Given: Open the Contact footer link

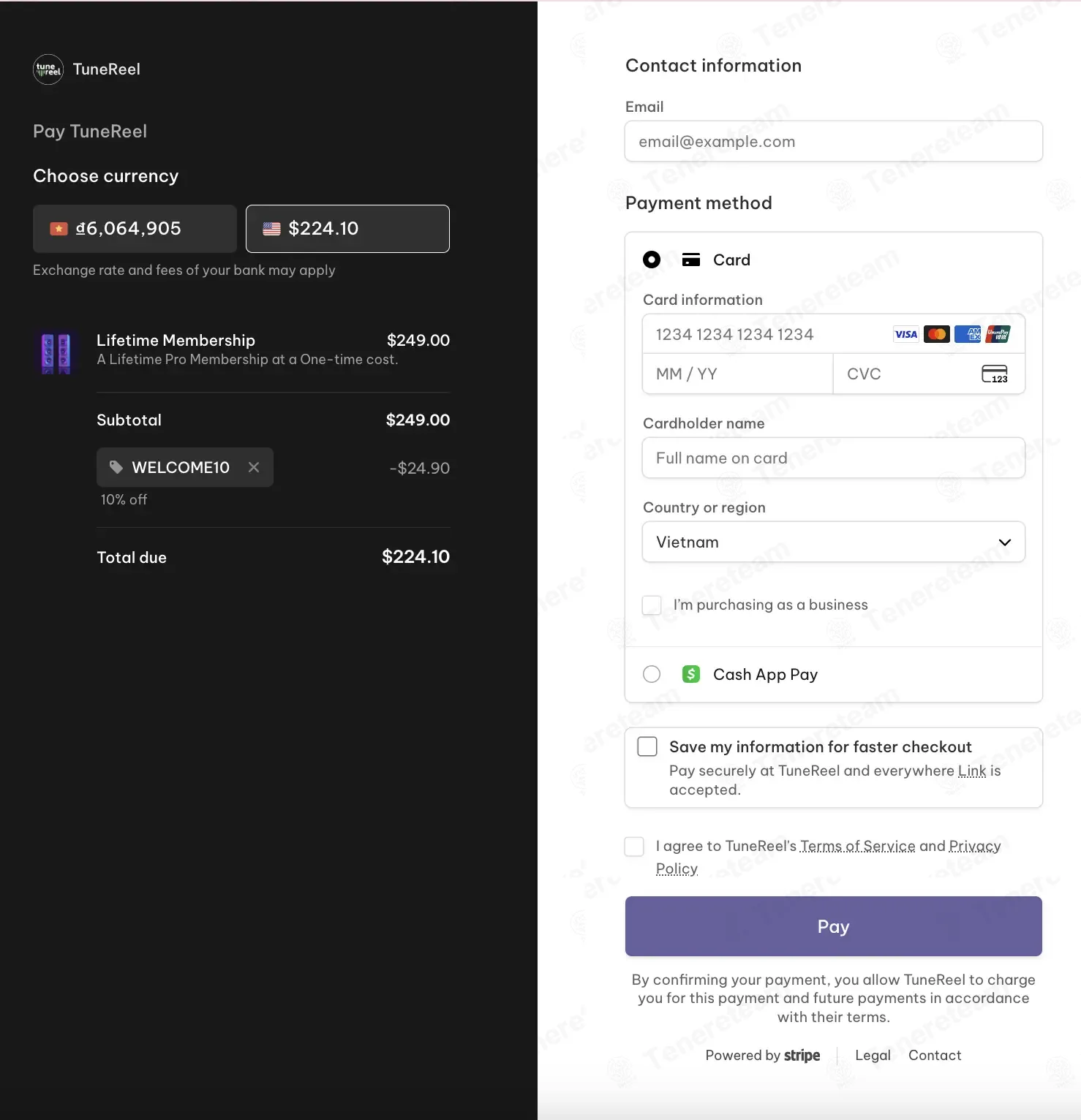Looking at the screenshot, I should [x=935, y=1055].
